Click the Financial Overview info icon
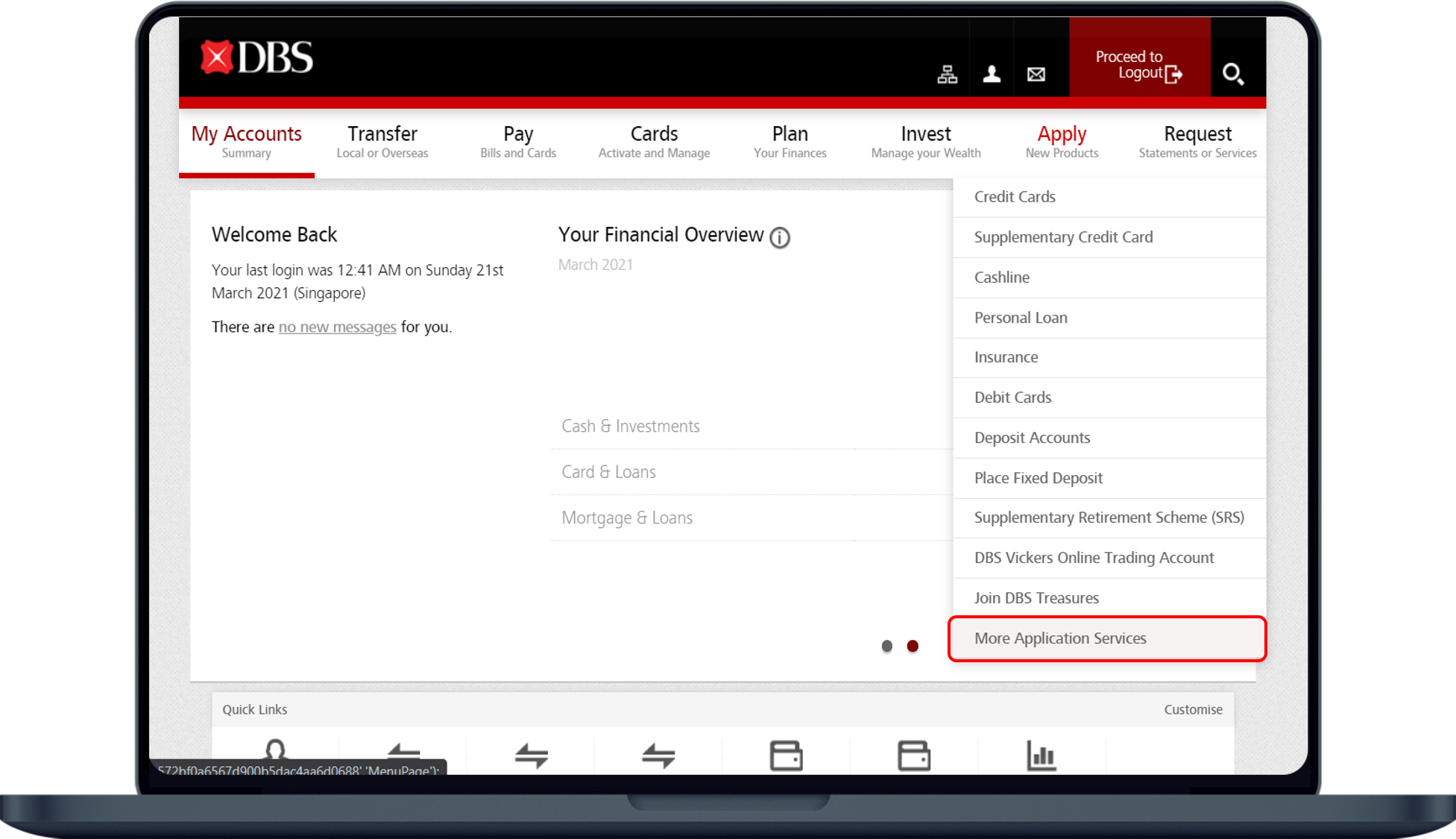The image size is (1456, 839). 780,237
